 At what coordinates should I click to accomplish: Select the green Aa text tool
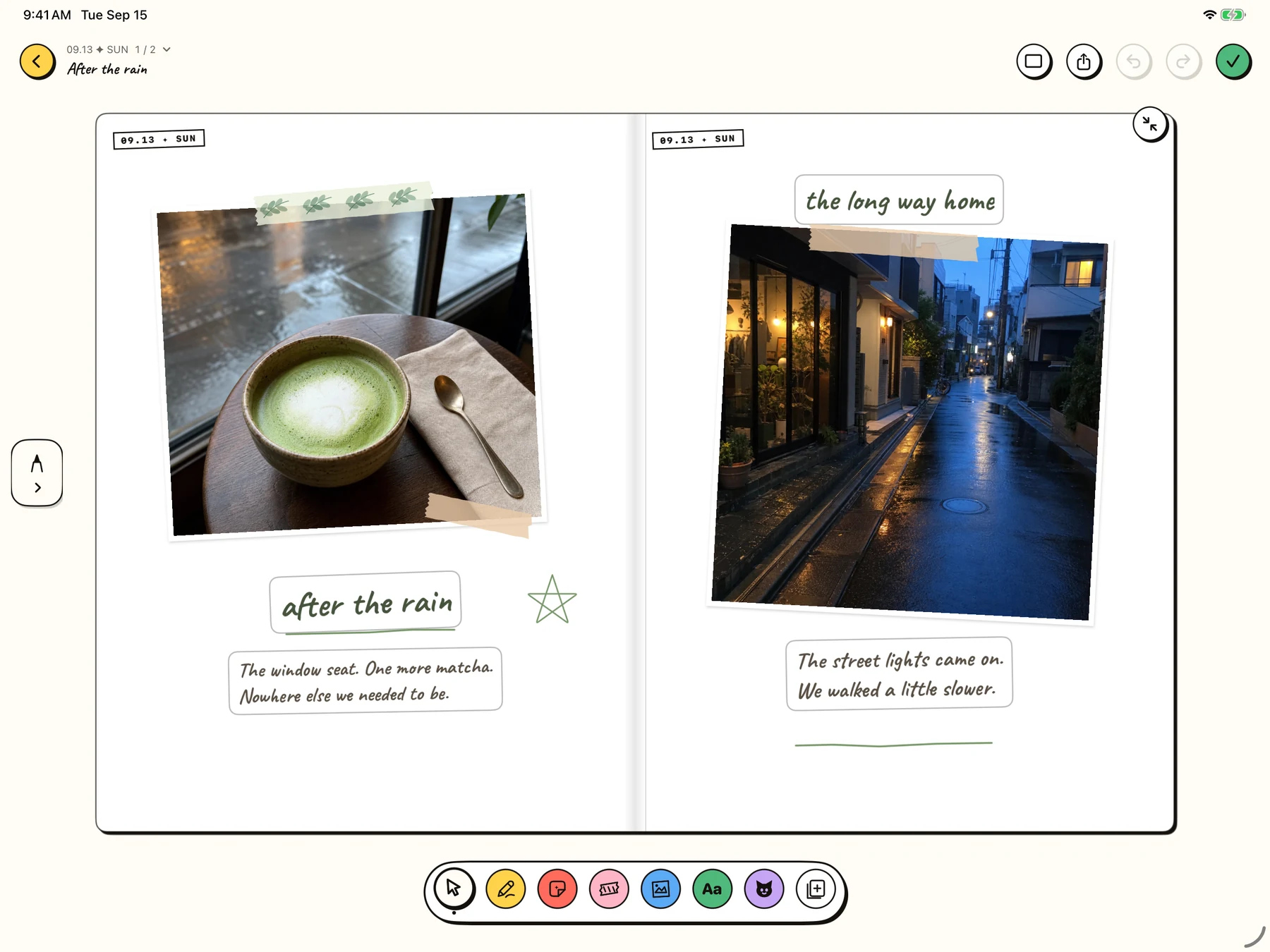[x=712, y=889]
